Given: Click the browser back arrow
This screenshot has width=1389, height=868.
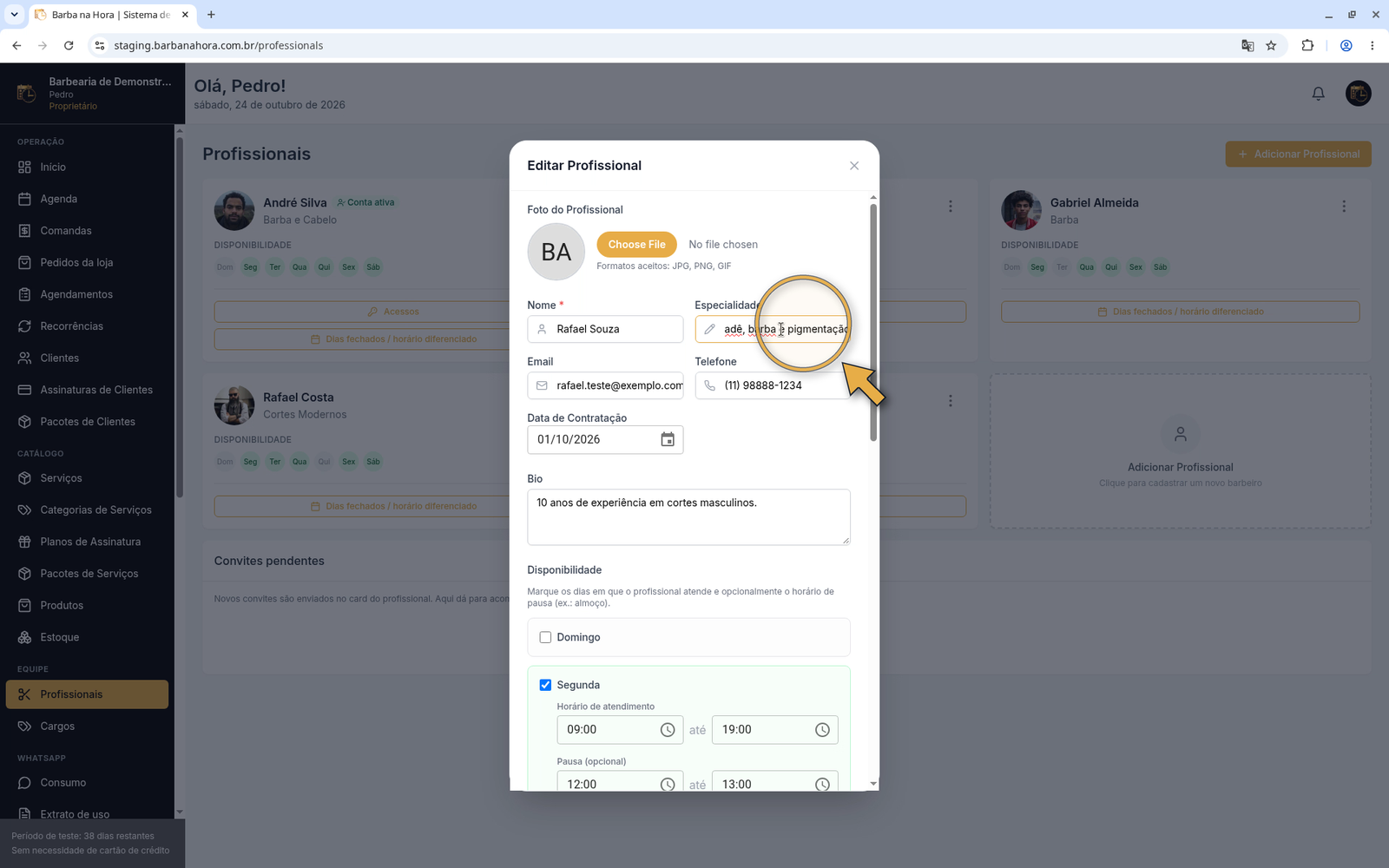Looking at the screenshot, I should click(x=16, y=45).
